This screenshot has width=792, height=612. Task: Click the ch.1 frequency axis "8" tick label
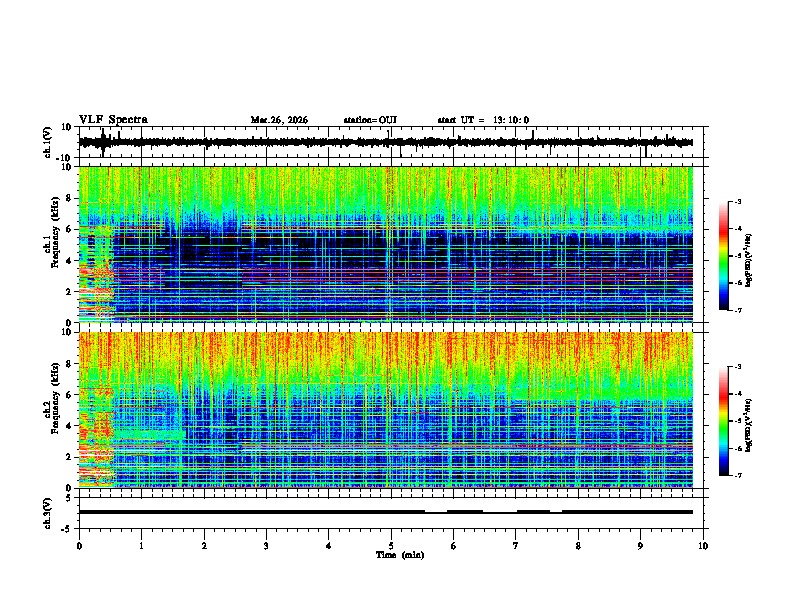point(71,198)
